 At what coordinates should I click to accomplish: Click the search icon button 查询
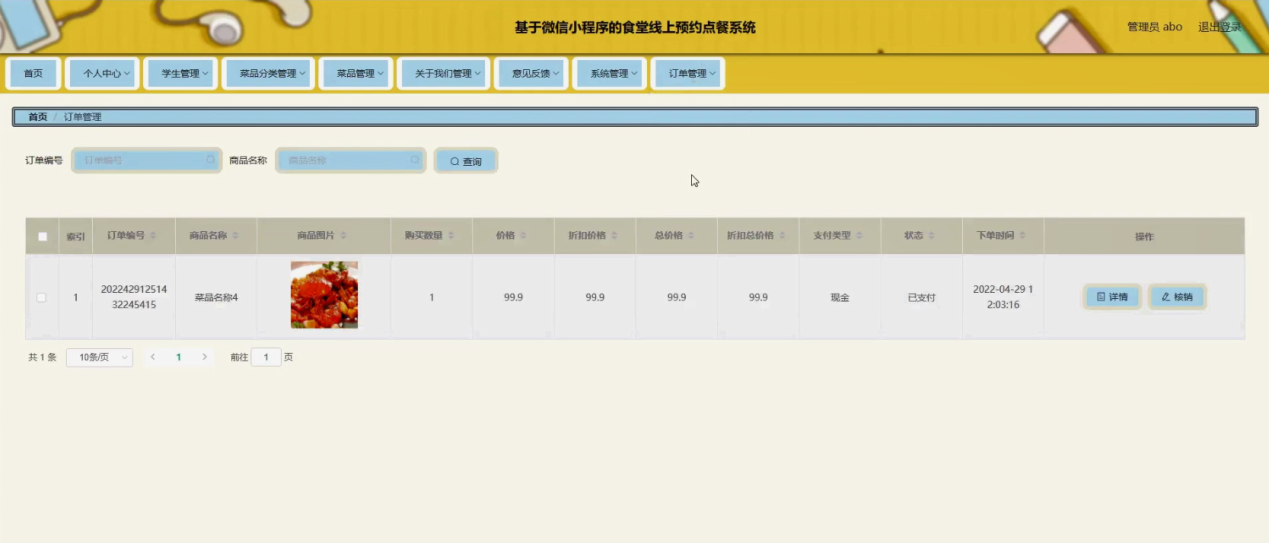466,161
